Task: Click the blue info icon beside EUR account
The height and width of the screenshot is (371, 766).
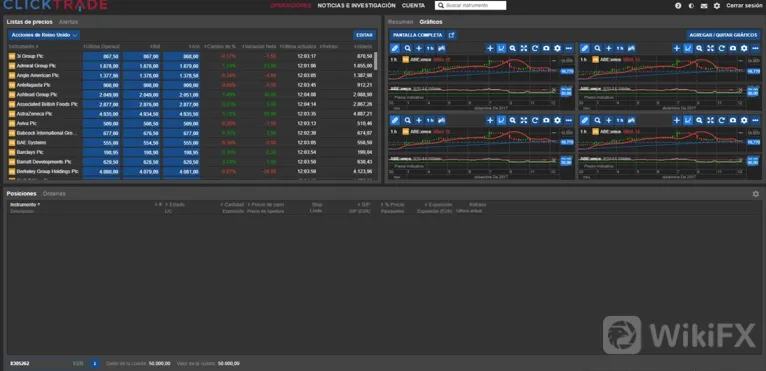Action: click(x=95, y=364)
